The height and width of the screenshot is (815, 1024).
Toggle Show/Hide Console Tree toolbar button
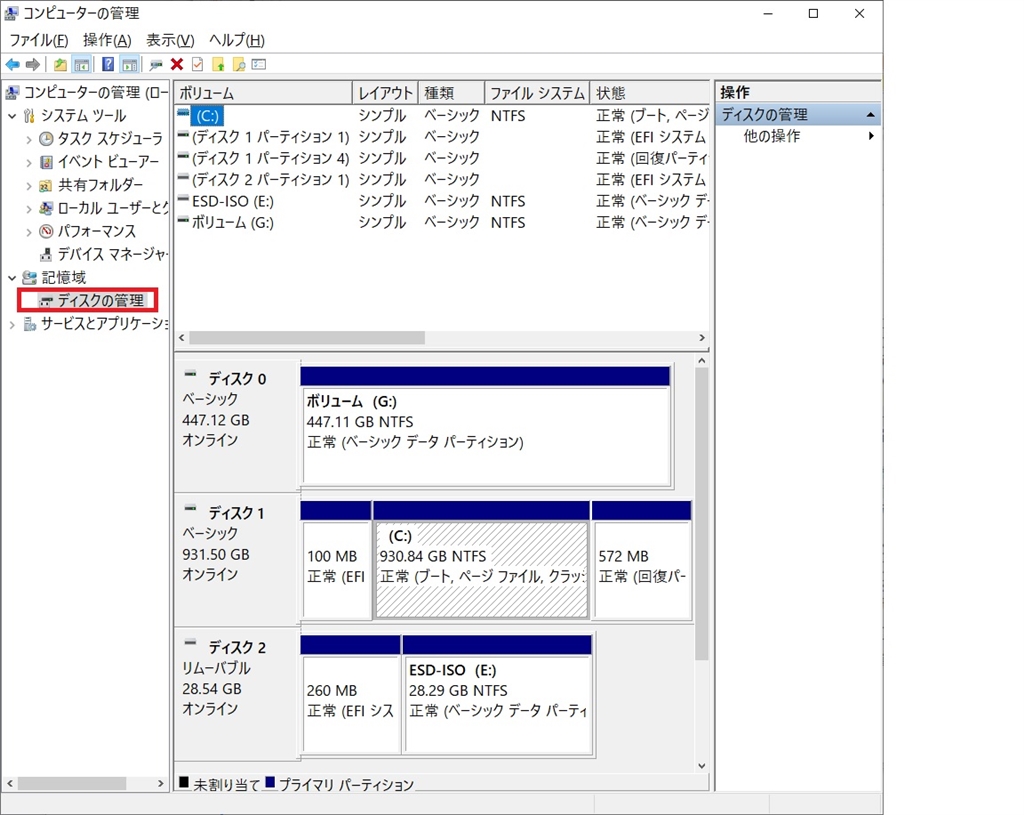(x=82, y=65)
